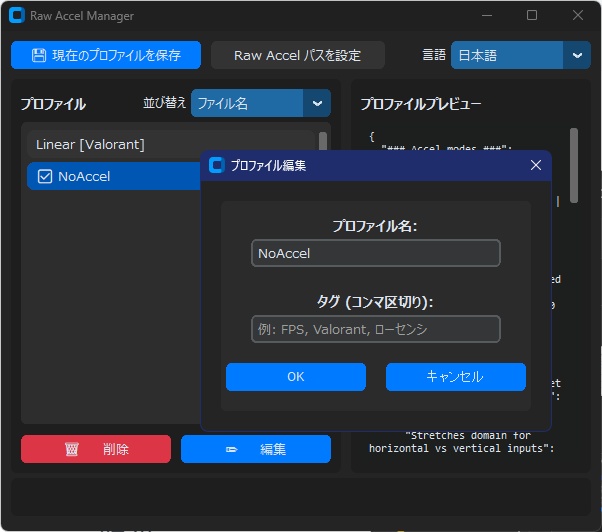This screenshot has height=532, width=602.
Task: Click the red 削除 delete button
Action: (96, 449)
